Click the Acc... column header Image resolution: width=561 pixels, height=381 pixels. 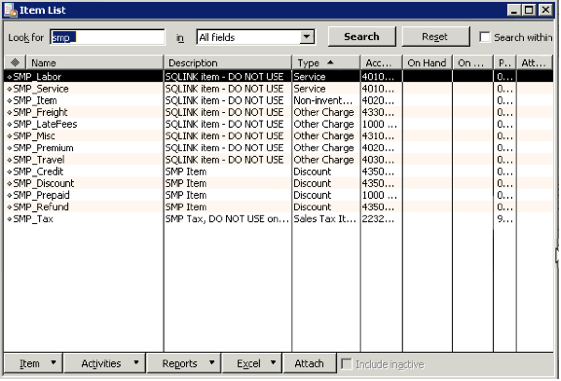(x=381, y=63)
